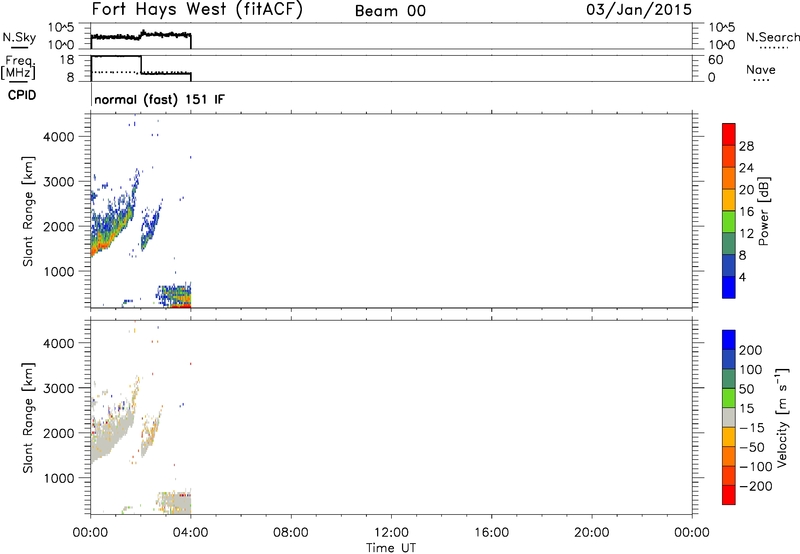This screenshot has height=554, width=800.
Task: Click the '18' frequency scale value
Action: point(67,60)
